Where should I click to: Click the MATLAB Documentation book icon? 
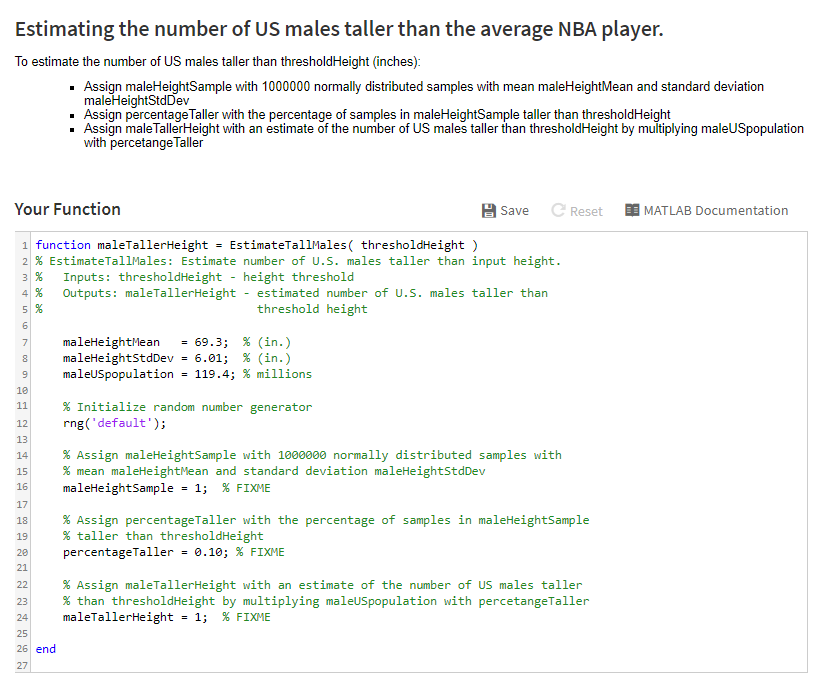[632, 210]
